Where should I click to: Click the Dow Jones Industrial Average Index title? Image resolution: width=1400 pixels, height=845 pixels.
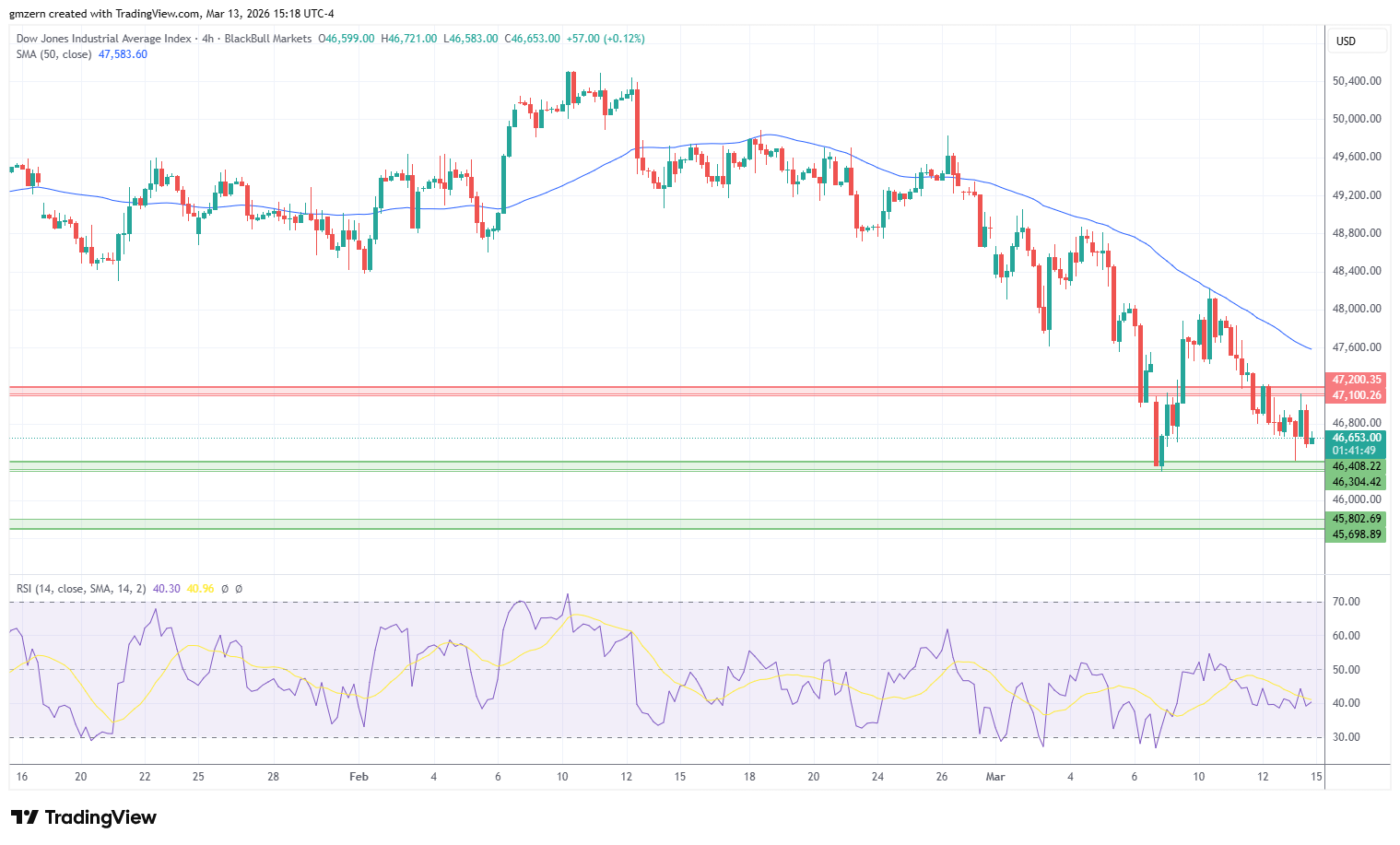pyautogui.click(x=104, y=39)
